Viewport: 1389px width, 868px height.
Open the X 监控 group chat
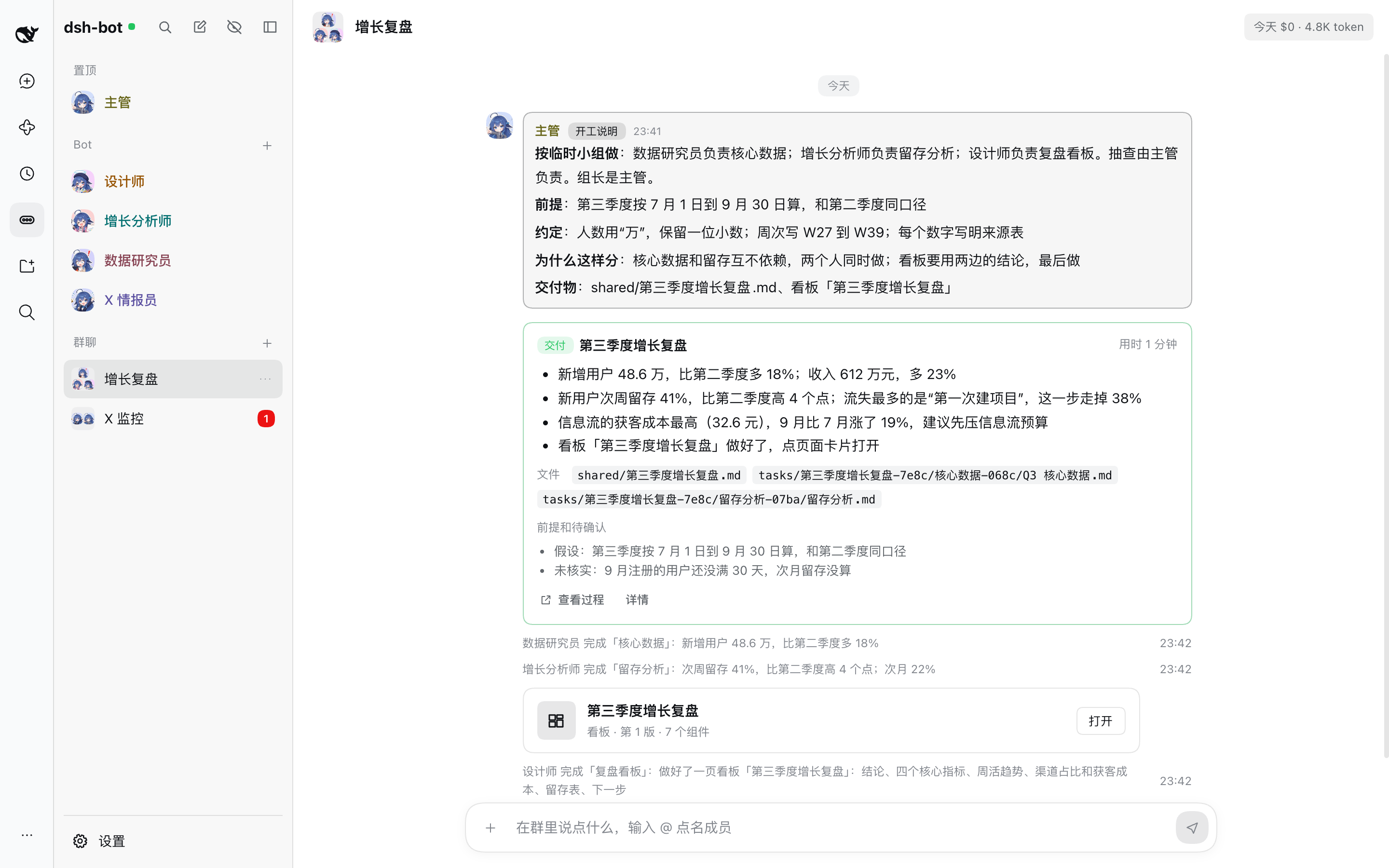point(173,419)
